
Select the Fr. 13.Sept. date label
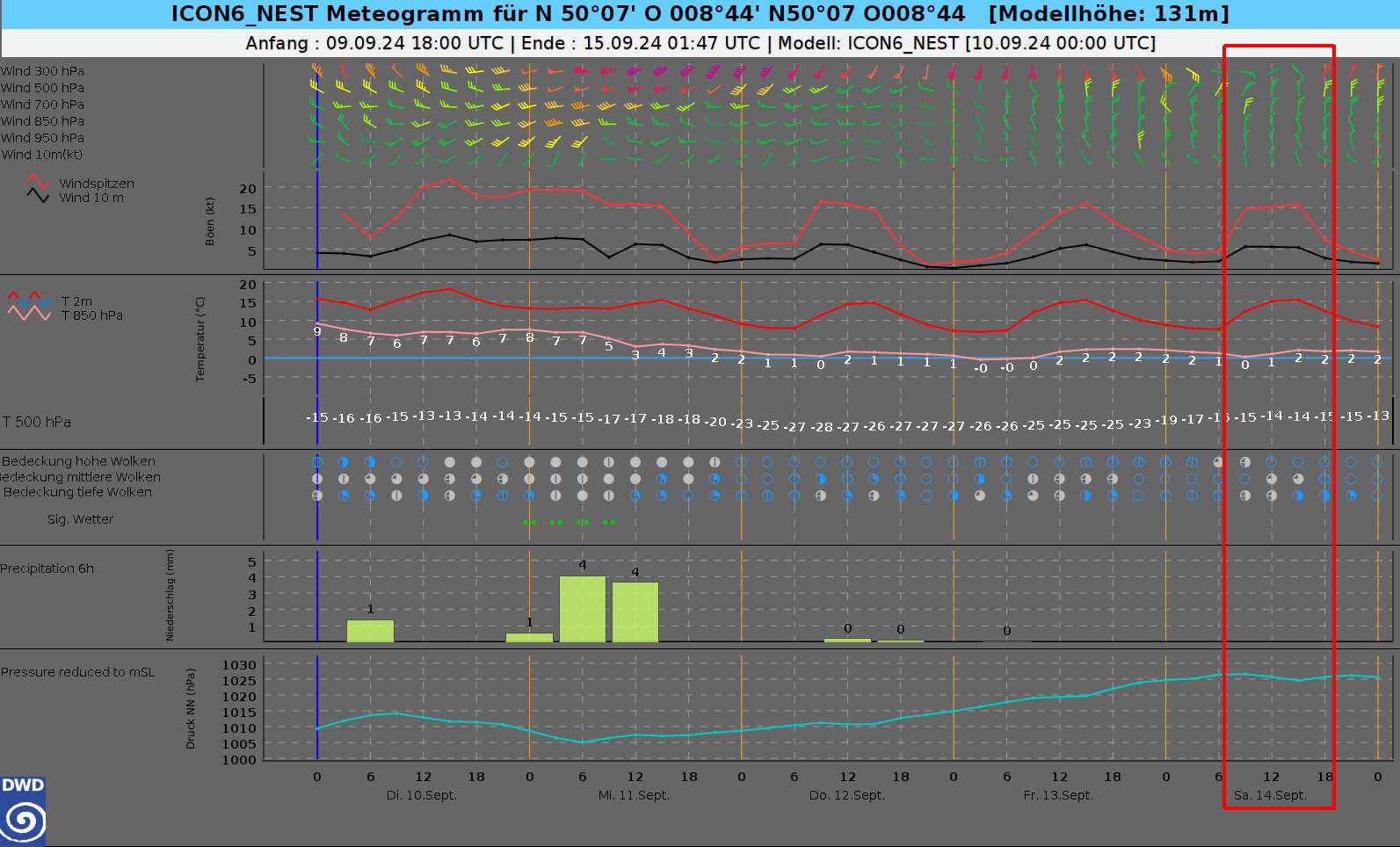tap(1058, 795)
